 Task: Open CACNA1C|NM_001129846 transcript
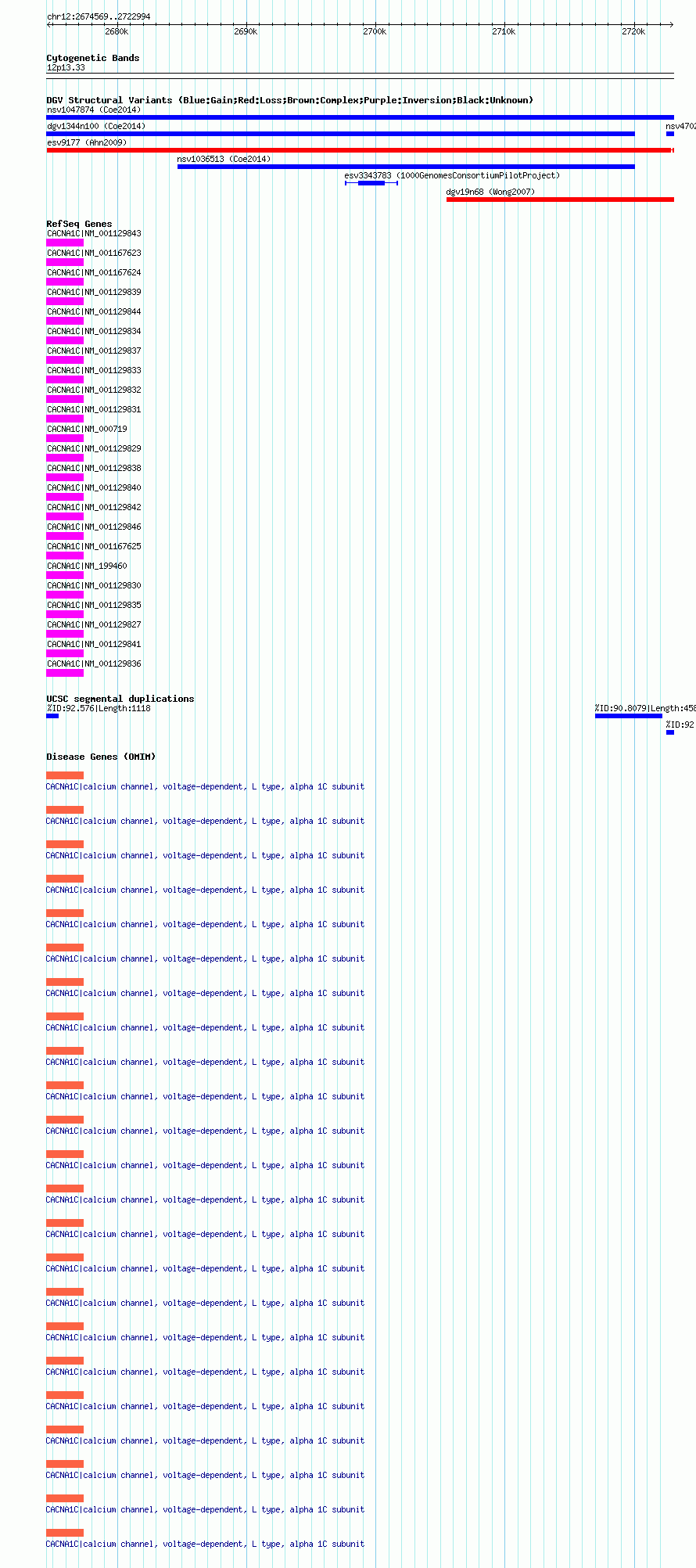(x=94, y=527)
